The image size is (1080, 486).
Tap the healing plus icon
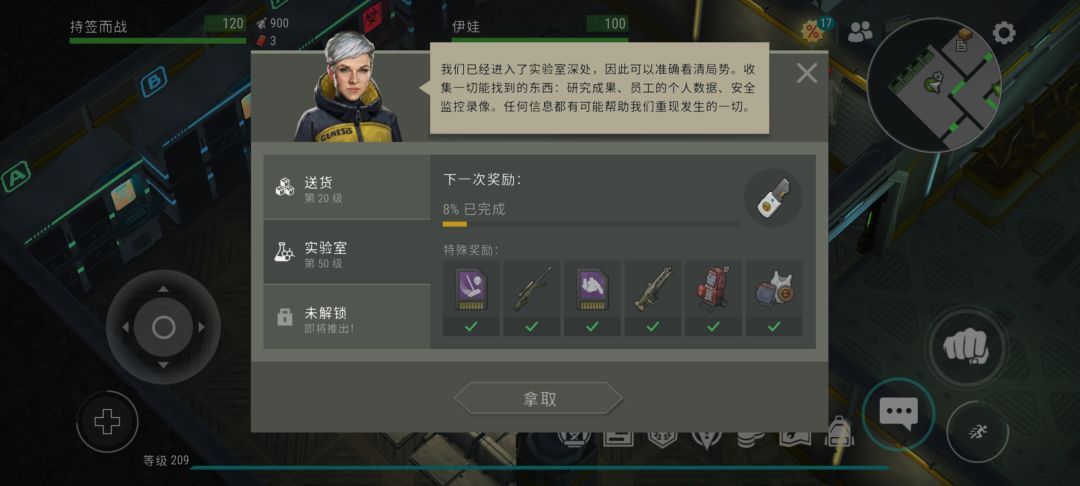[107, 421]
